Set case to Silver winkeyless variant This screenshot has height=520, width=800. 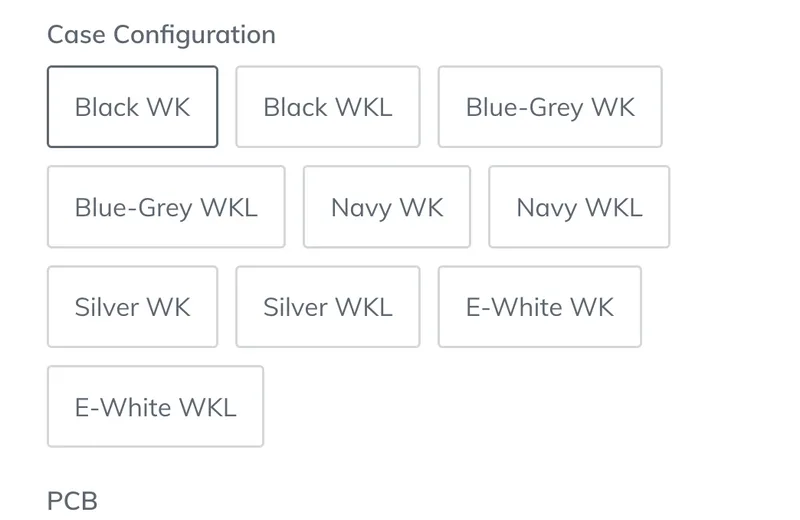328,307
